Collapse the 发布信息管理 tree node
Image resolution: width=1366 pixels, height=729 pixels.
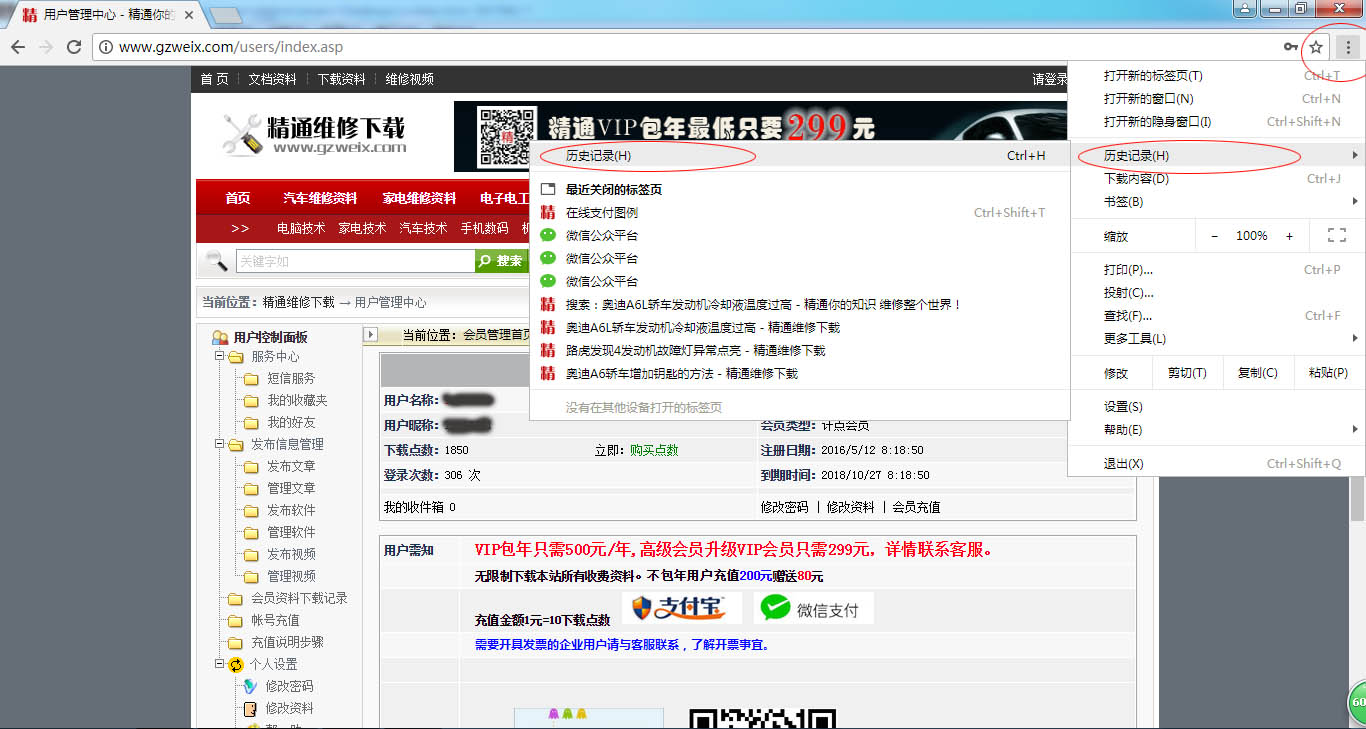click(x=219, y=444)
